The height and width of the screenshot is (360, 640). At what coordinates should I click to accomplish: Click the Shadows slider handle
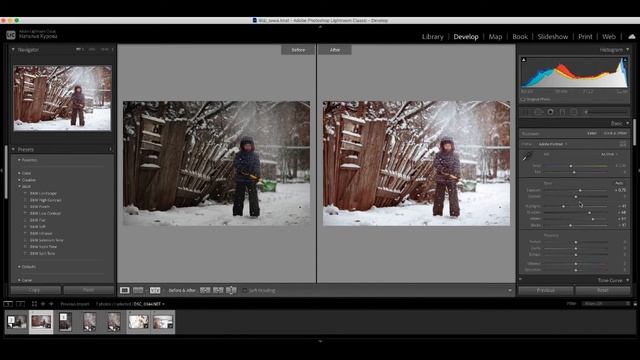(x=589, y=213)
